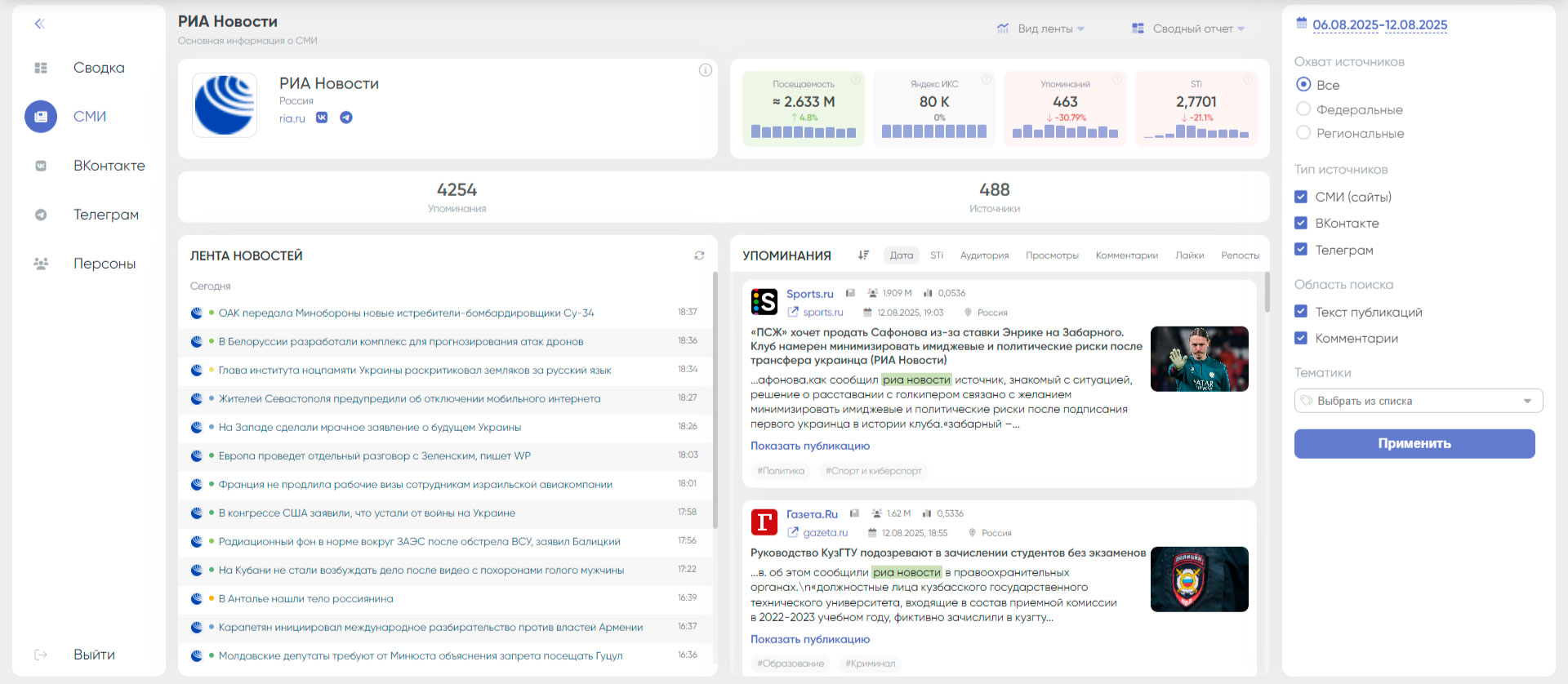Screen dimensions: 1568x684
Task: Open info icon on РИА Новости card
Action: [x=706, y=70]
